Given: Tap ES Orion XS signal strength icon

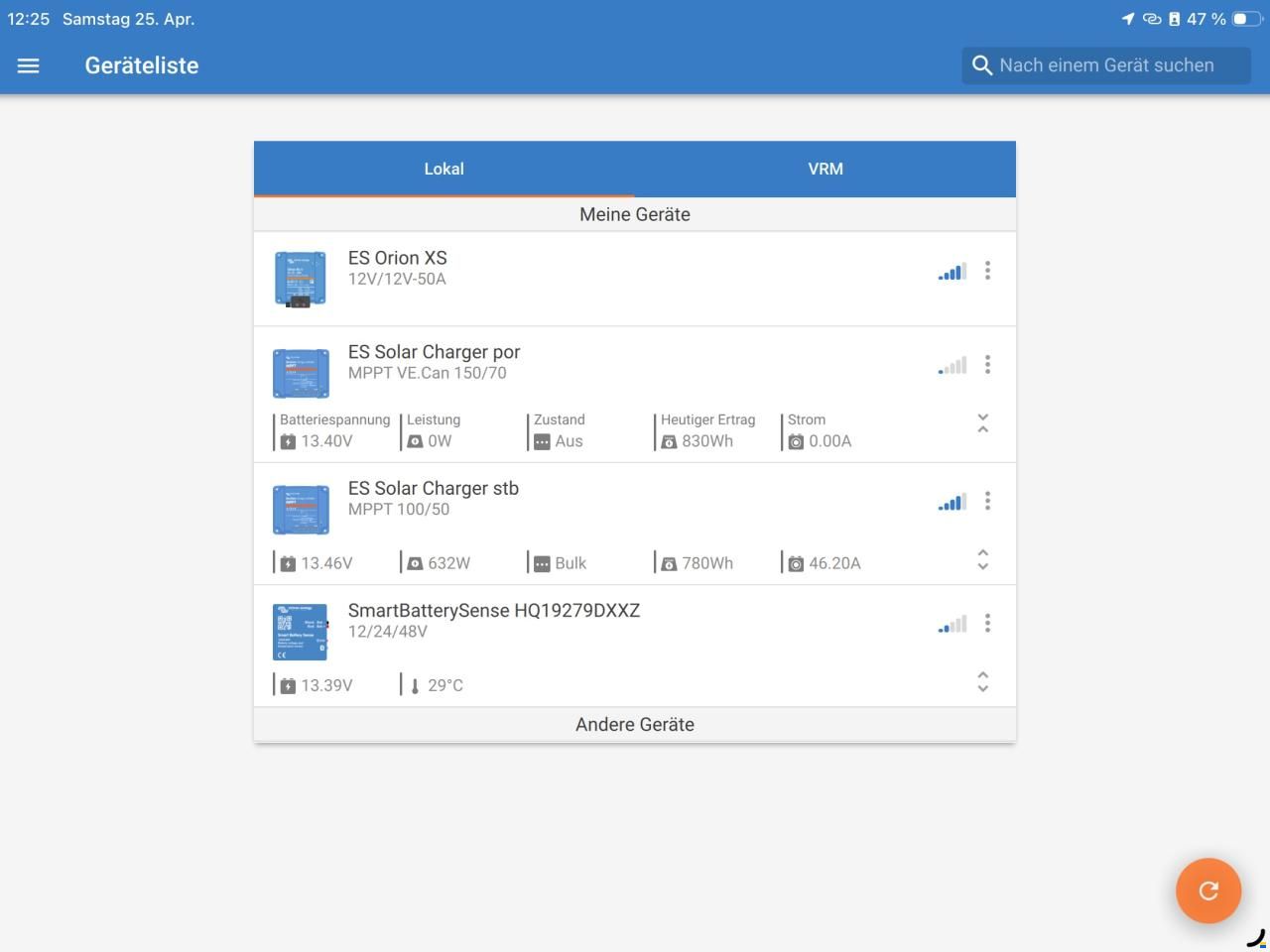Looking at the screenshot, I should click(952, 271).
